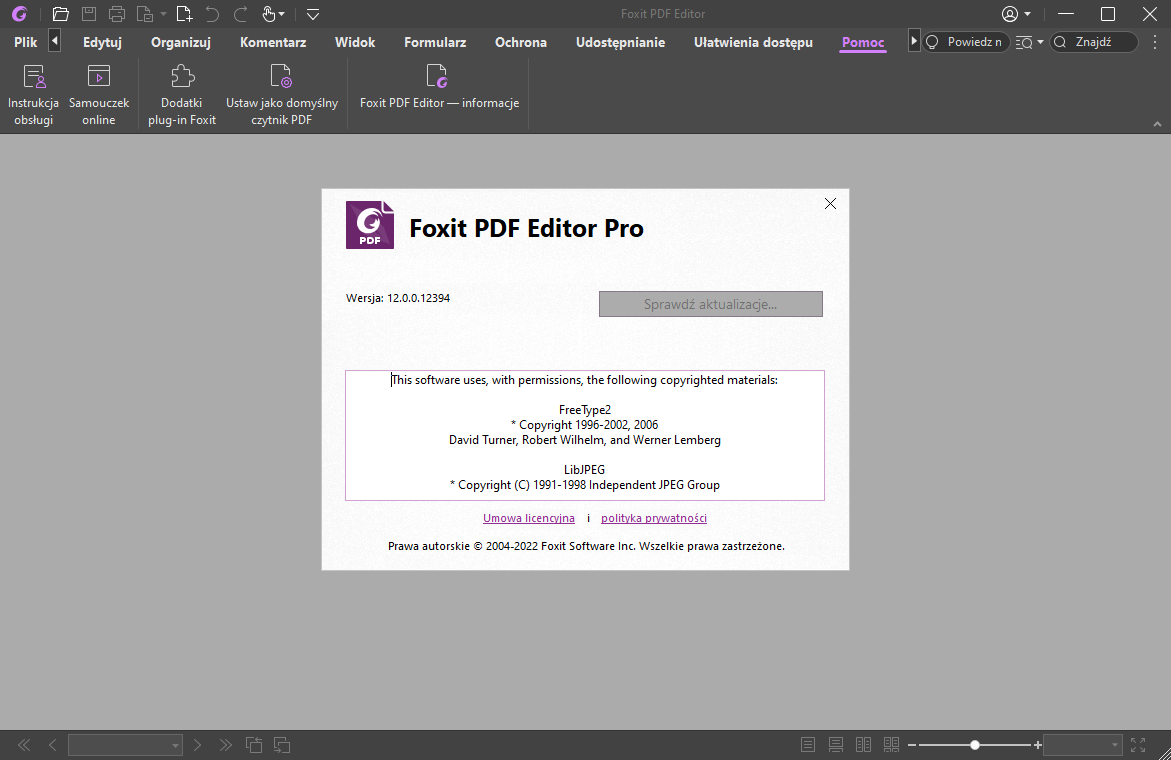Switch to the Edytuj tab
The height and width of the screenshot is (760, 1171).
pyautogui.click(x=102, y=43)
